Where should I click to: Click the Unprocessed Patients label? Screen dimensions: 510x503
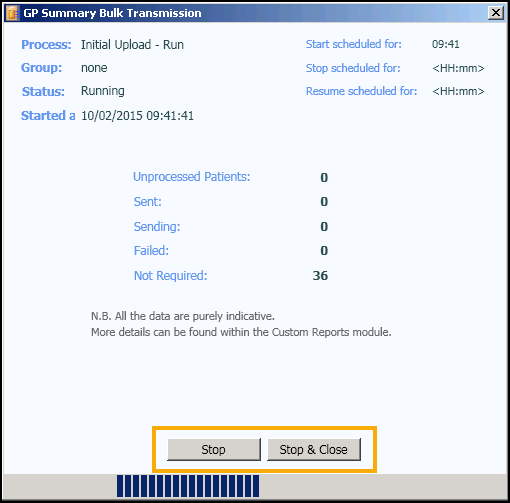pyautogui.click(x=192, y=177)
